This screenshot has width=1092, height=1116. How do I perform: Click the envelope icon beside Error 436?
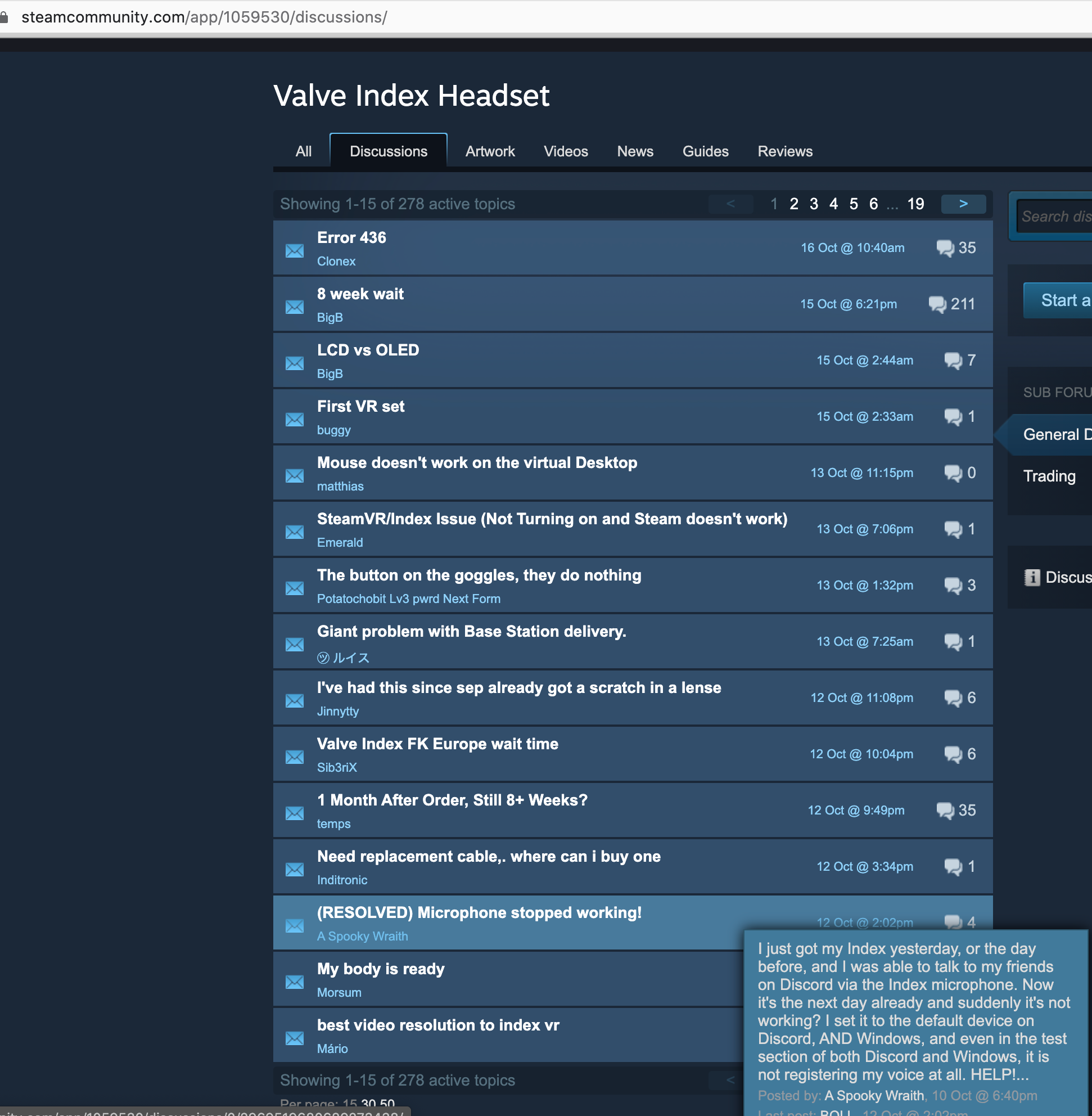[294, 251]
